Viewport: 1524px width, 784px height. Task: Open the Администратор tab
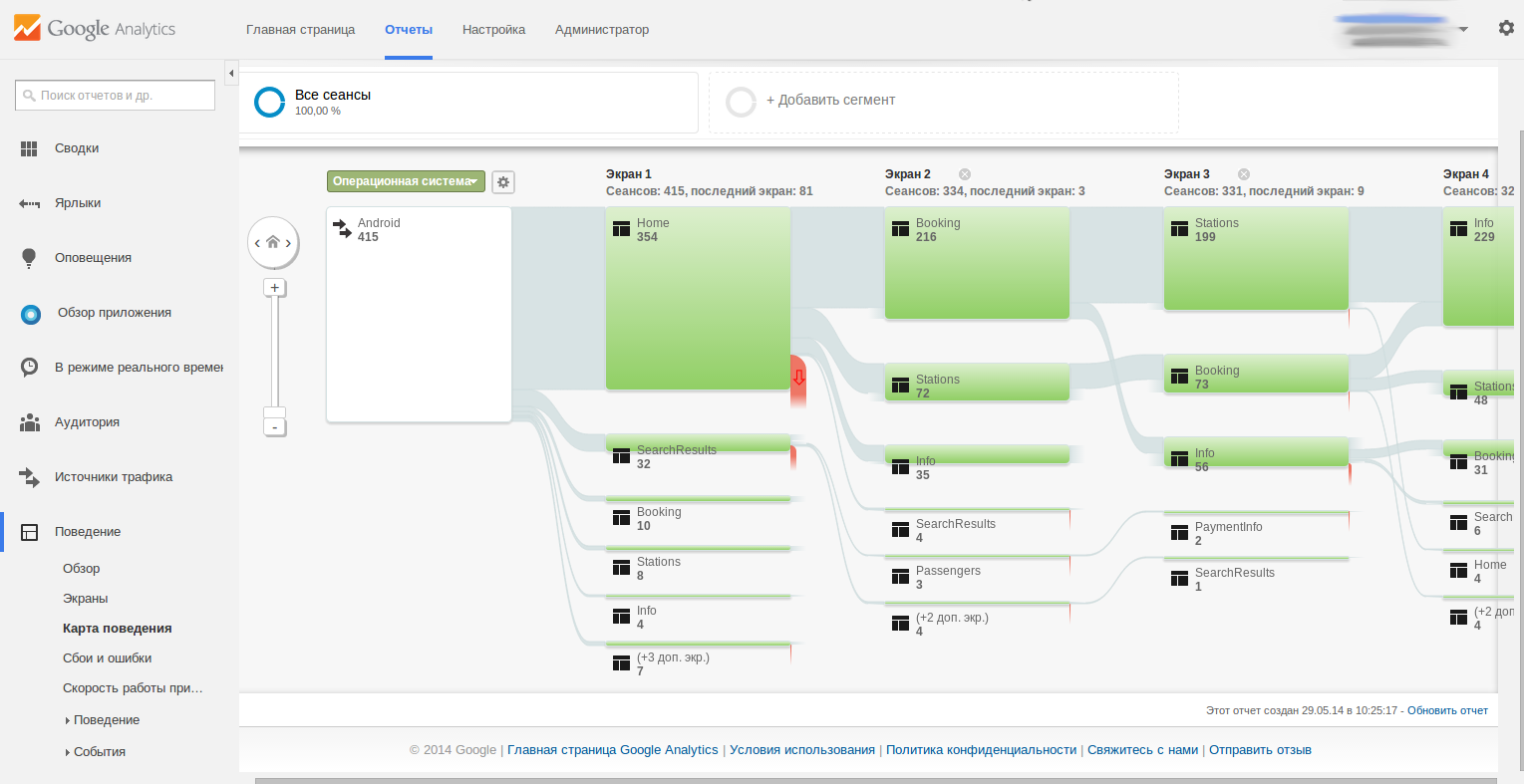point(602,30)
